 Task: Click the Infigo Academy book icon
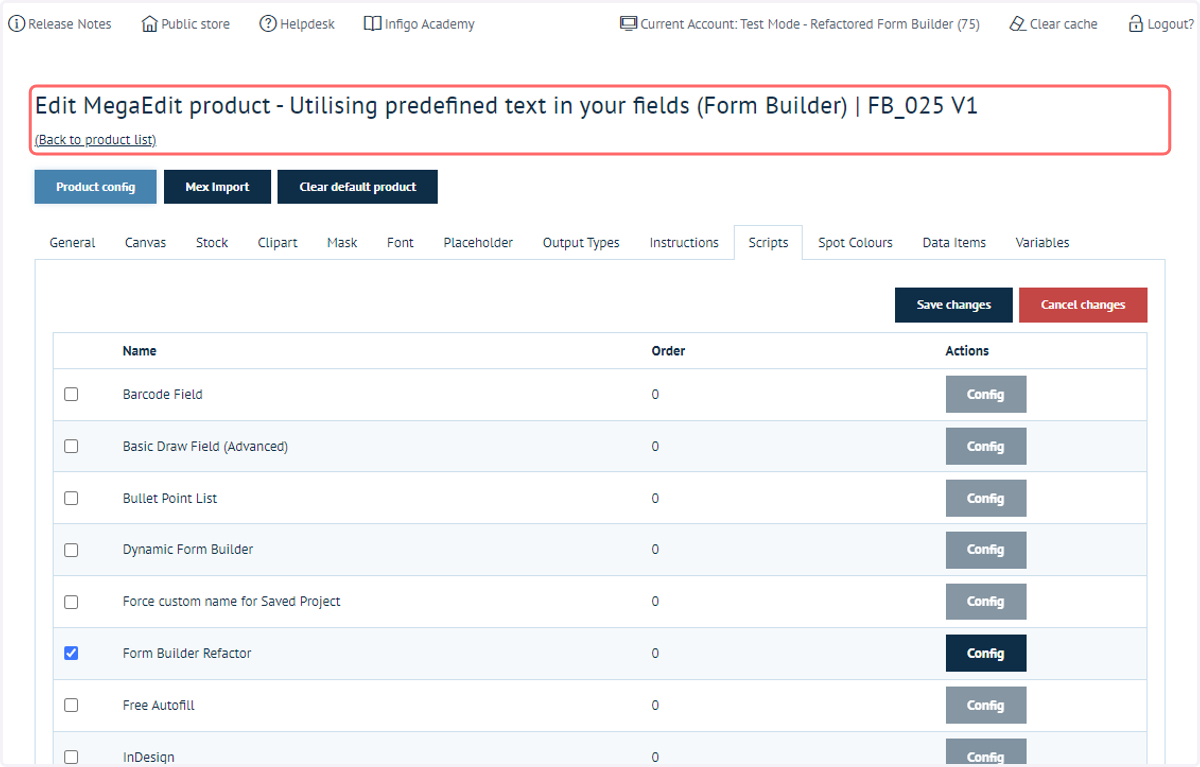372,23
